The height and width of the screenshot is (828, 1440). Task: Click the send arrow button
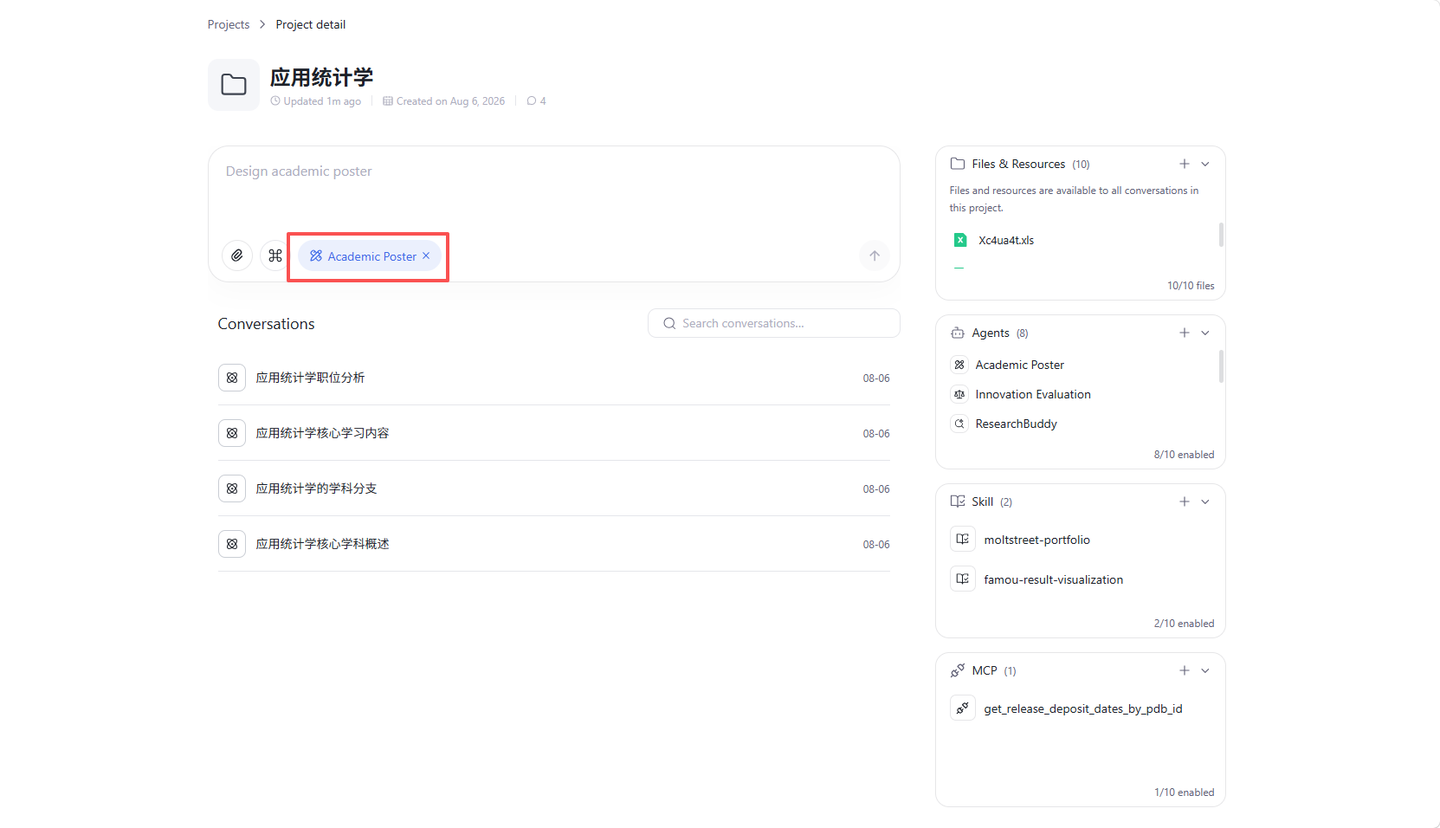(x=874, y=256)
